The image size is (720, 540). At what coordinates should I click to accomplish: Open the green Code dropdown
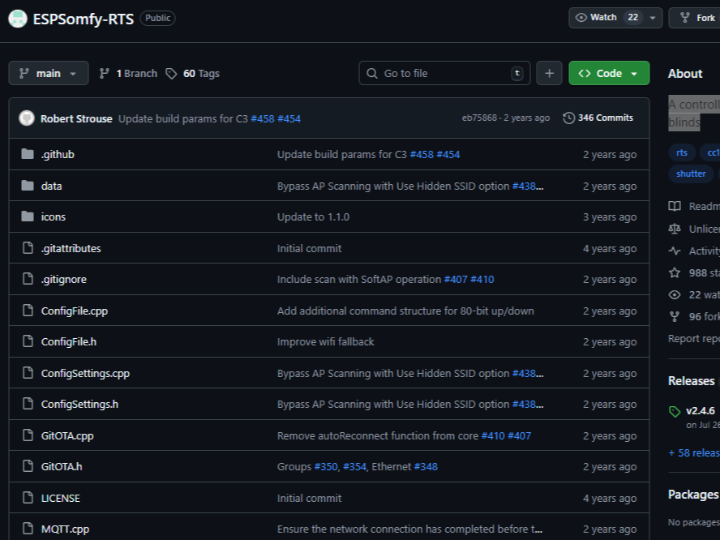point(609,73)
